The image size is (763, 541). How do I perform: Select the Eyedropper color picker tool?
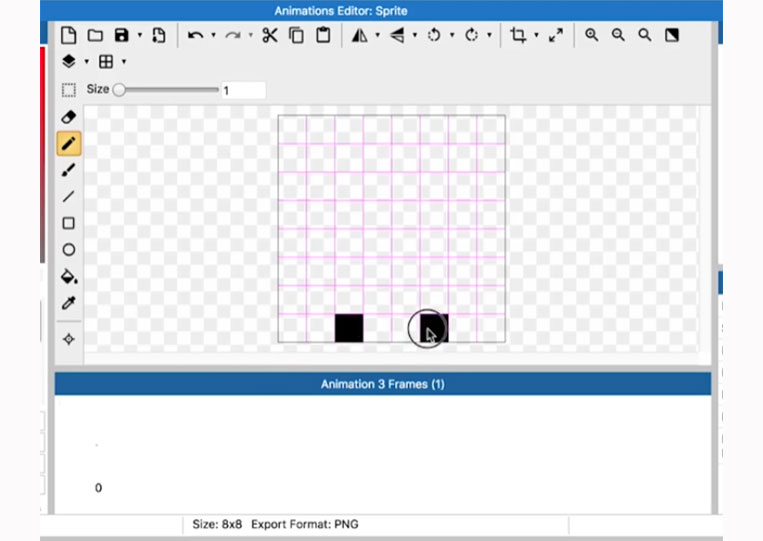(x=69, y=303)
